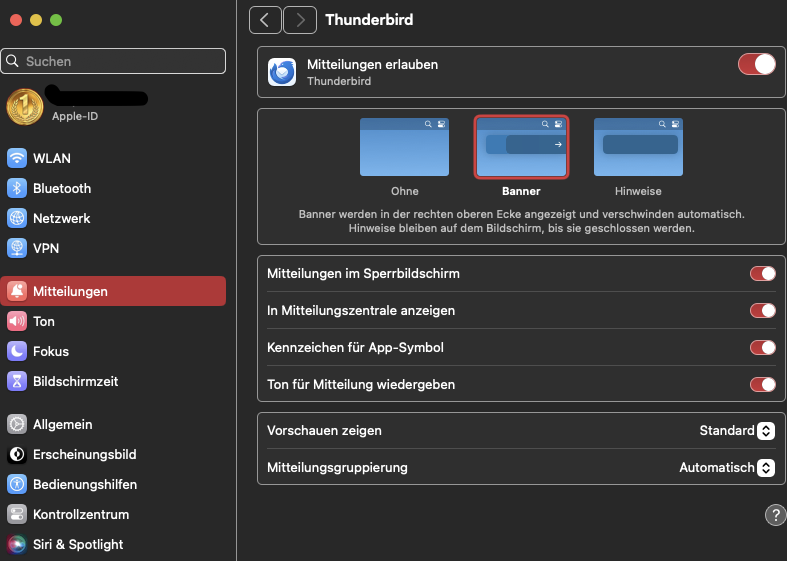Viewport: 787px width, 561px height.
Task: Choose the Hinweise notification style thumbnail
Action: click(638, 148)
